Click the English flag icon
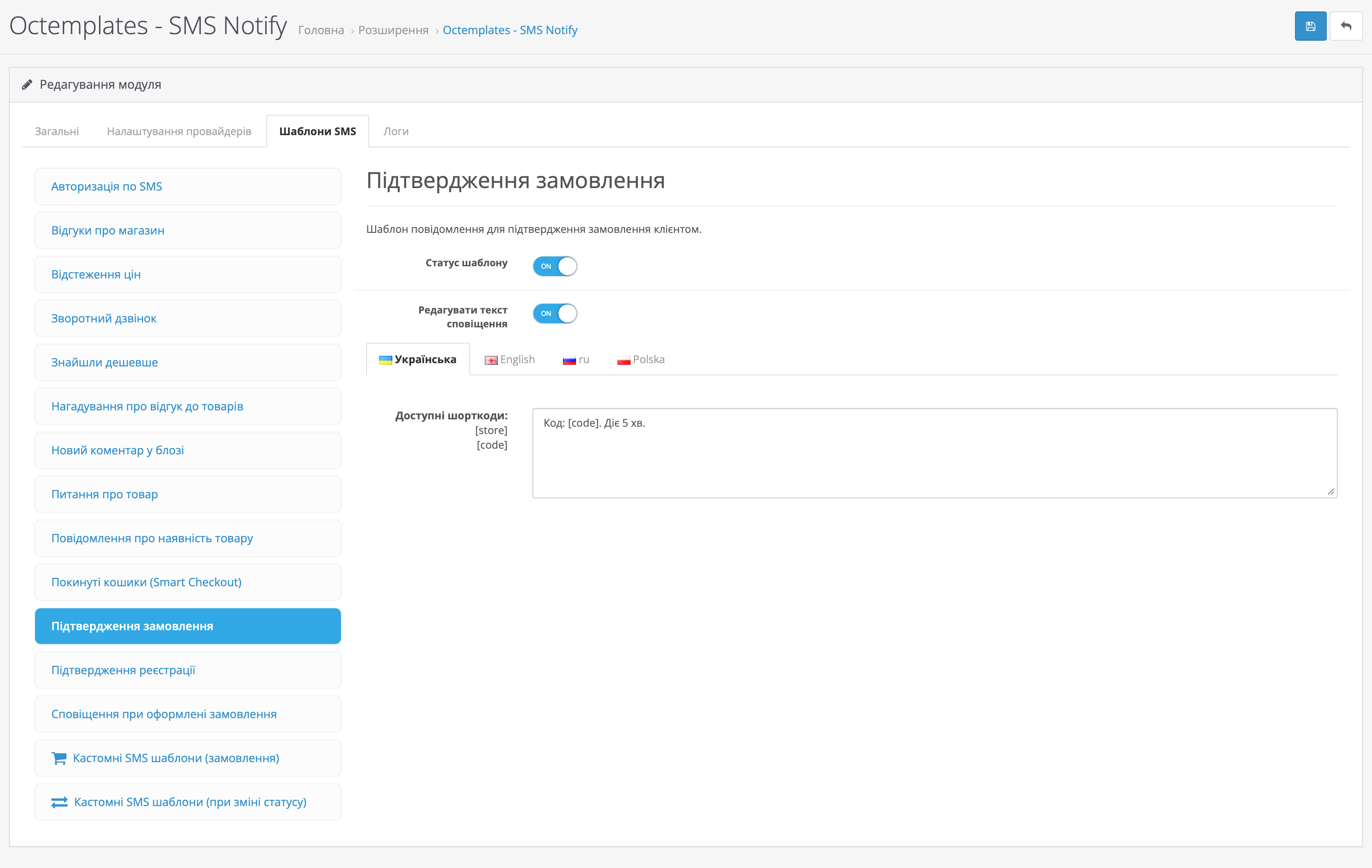 click(490, 360)
